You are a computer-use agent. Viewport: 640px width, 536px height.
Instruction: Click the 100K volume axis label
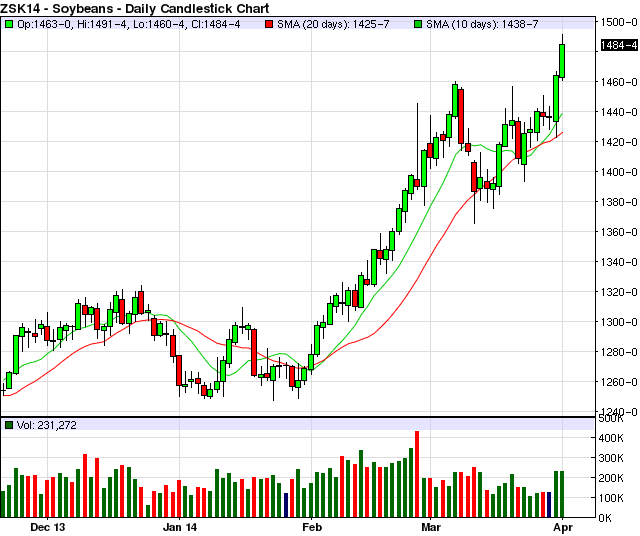point(611,498)
